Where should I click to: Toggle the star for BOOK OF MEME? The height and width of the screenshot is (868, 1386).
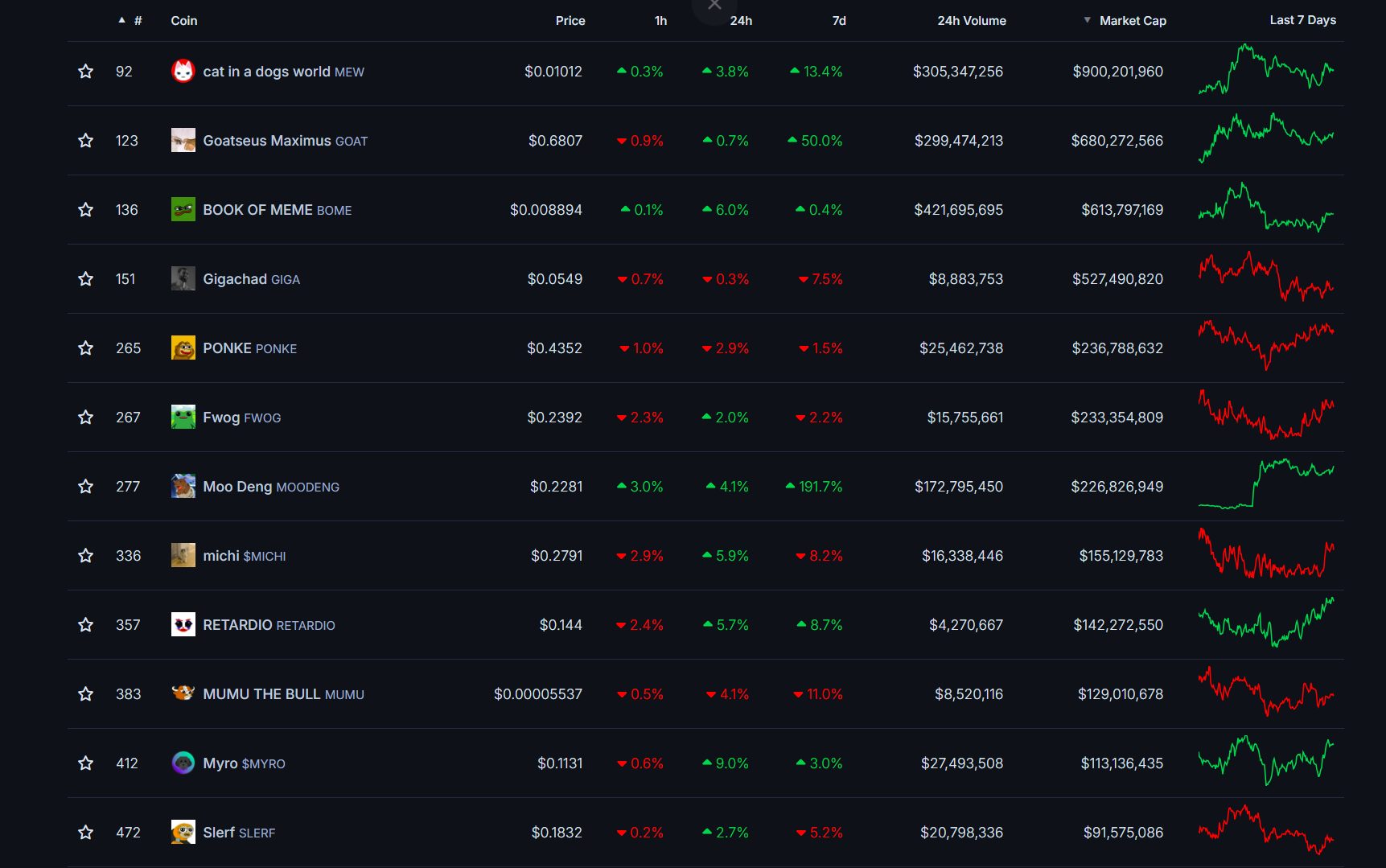[85, 210]
